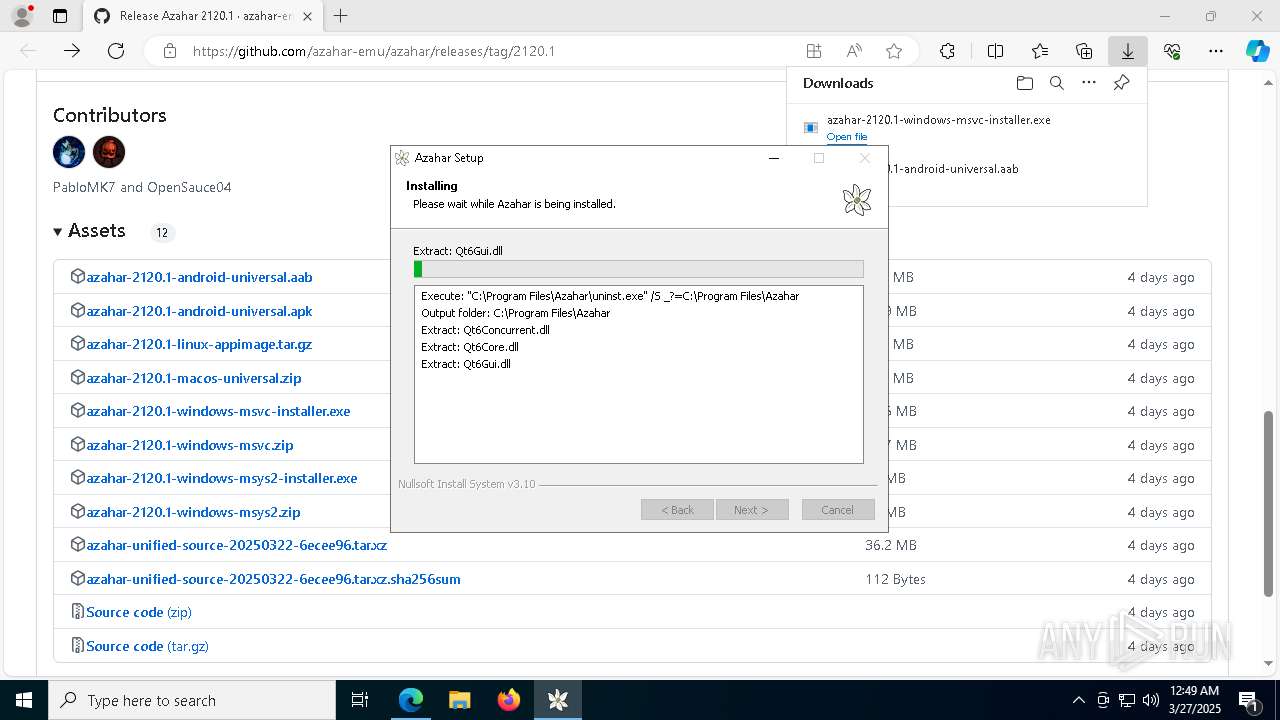Download azahar-2120.1-windows-msvc-installer.exe
1280x720 pixels.
(x=218, y=411)
